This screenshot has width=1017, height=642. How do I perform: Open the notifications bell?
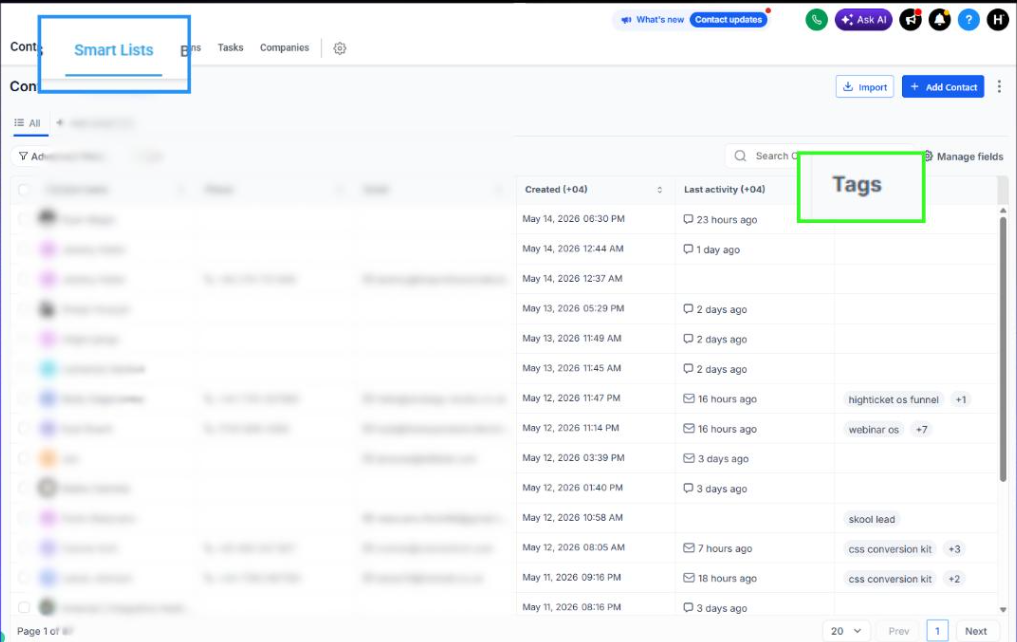coord(940,20)
